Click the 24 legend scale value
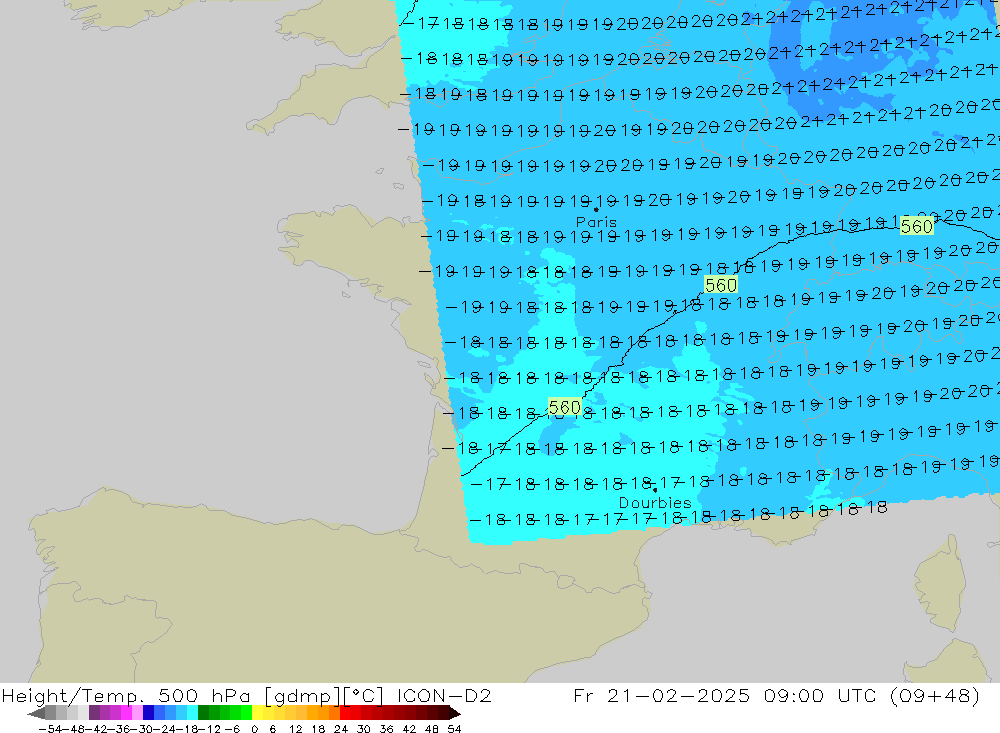1000x733 pixels. click(x=341, y=729)
